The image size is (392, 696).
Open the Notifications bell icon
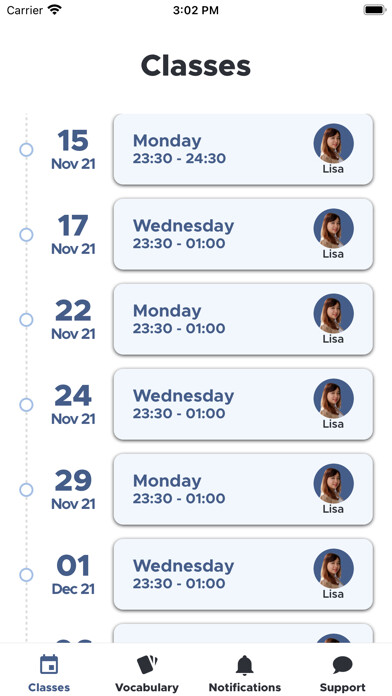(x=245, y=665)
